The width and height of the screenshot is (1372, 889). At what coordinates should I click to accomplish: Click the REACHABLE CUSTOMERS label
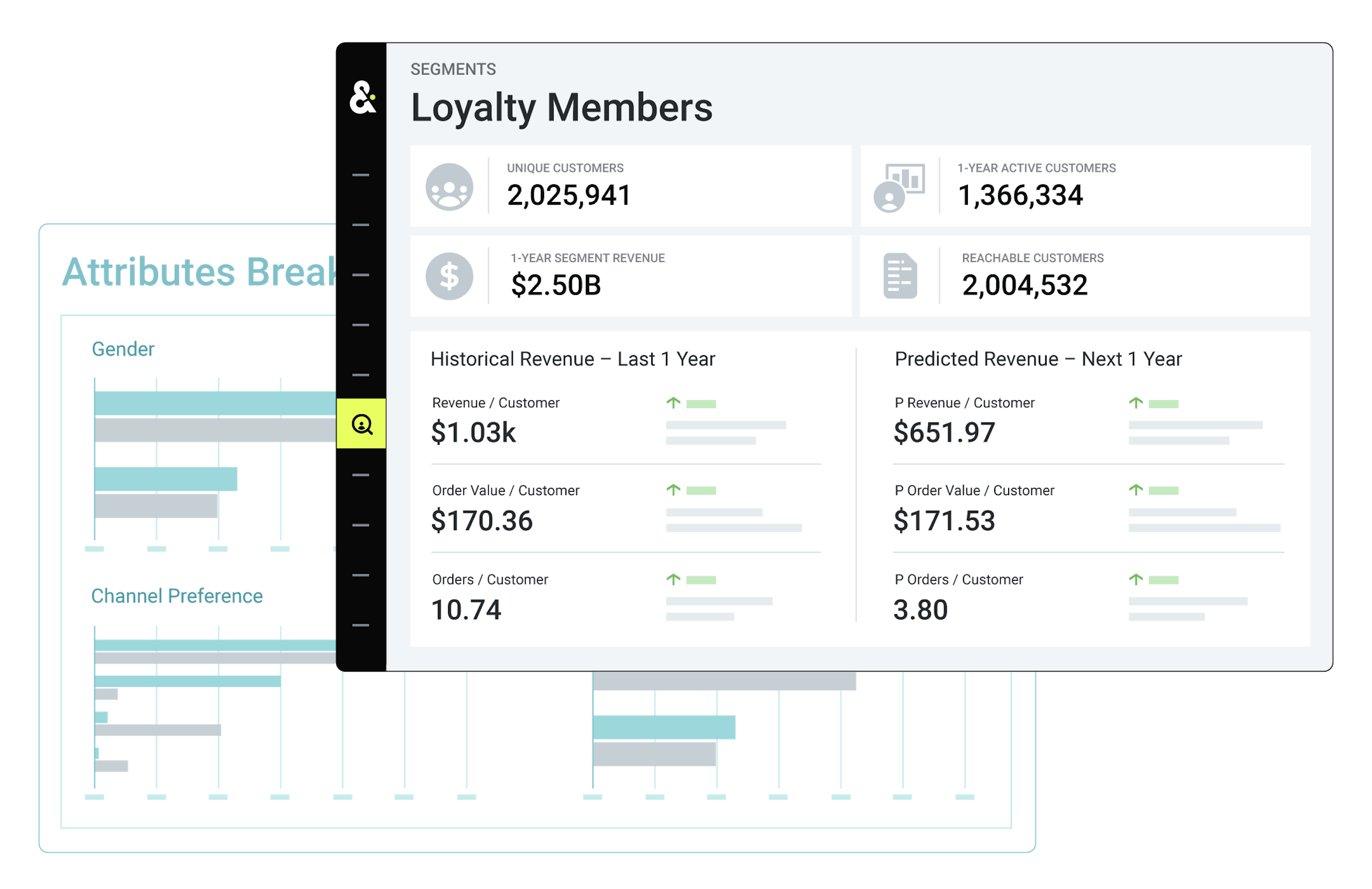coord(1032,258)
